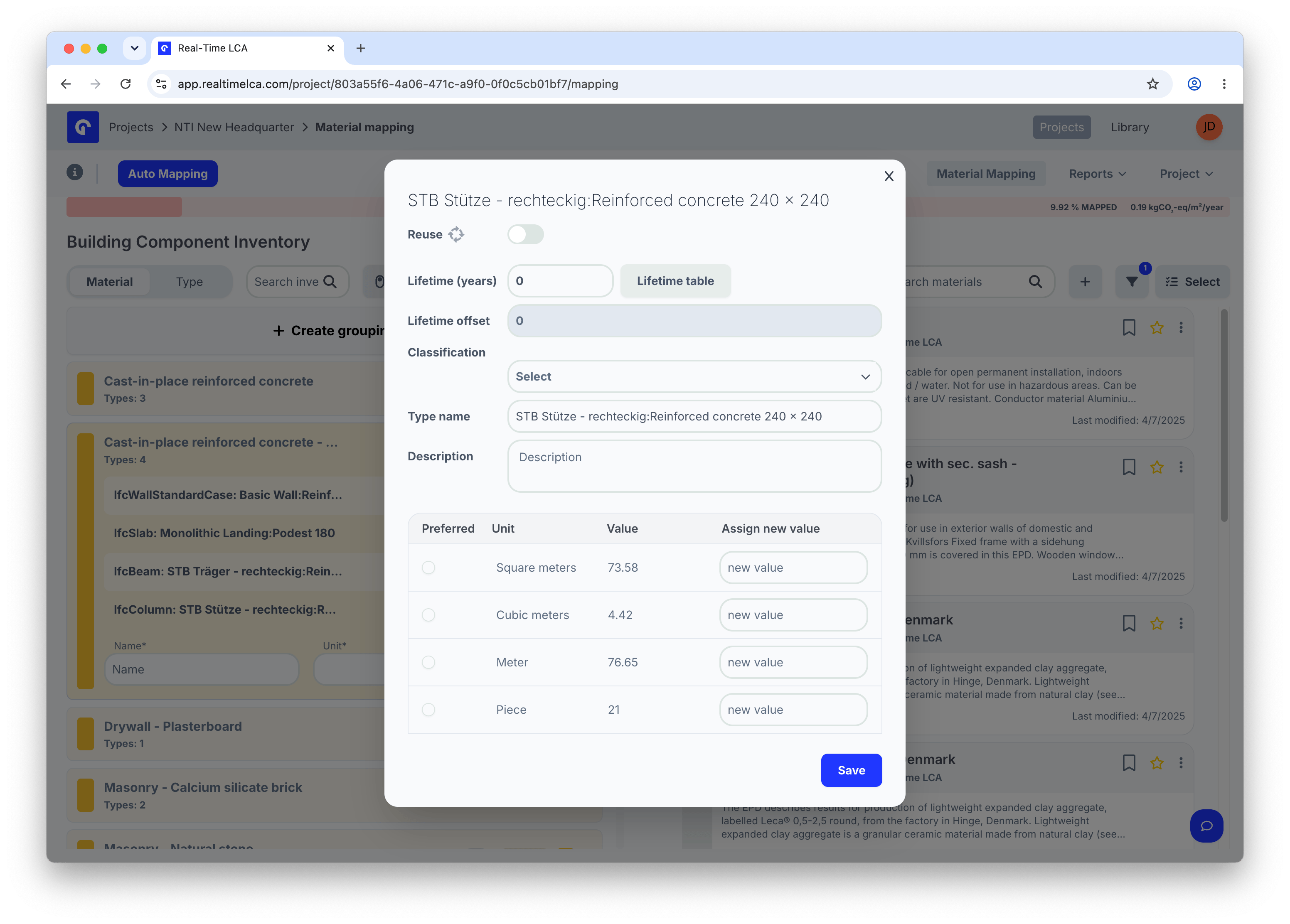Image resolution: width=1290 pixels, height=924 pixels.
Task: Expand the Reports dropdown menu
Action: 1097,174
